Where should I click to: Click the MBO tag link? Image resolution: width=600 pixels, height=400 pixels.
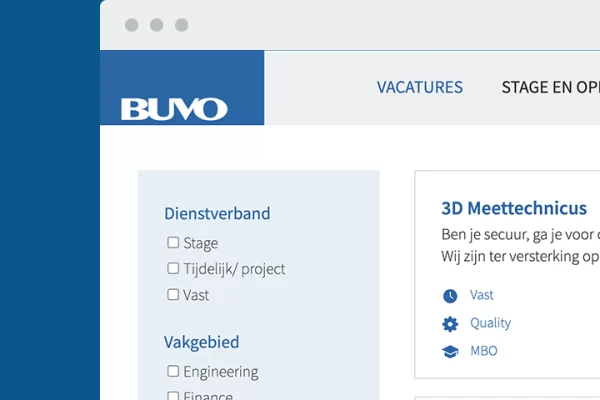click(x=484, y=351)
